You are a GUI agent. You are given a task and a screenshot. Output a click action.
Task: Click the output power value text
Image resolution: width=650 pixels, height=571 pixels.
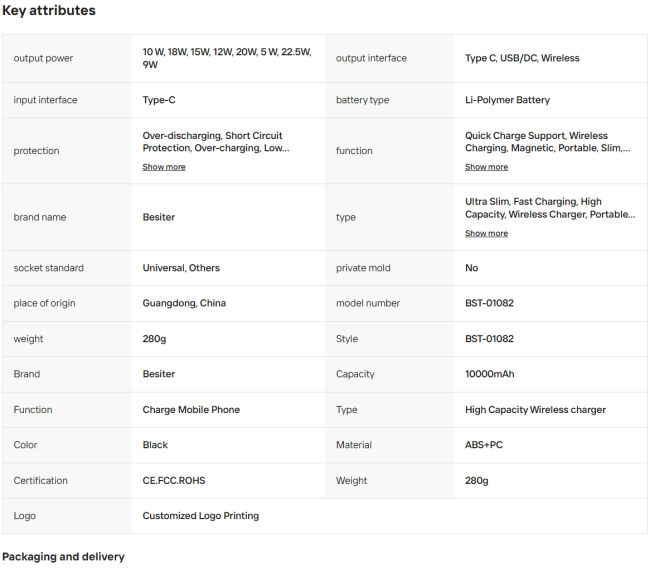227,58
